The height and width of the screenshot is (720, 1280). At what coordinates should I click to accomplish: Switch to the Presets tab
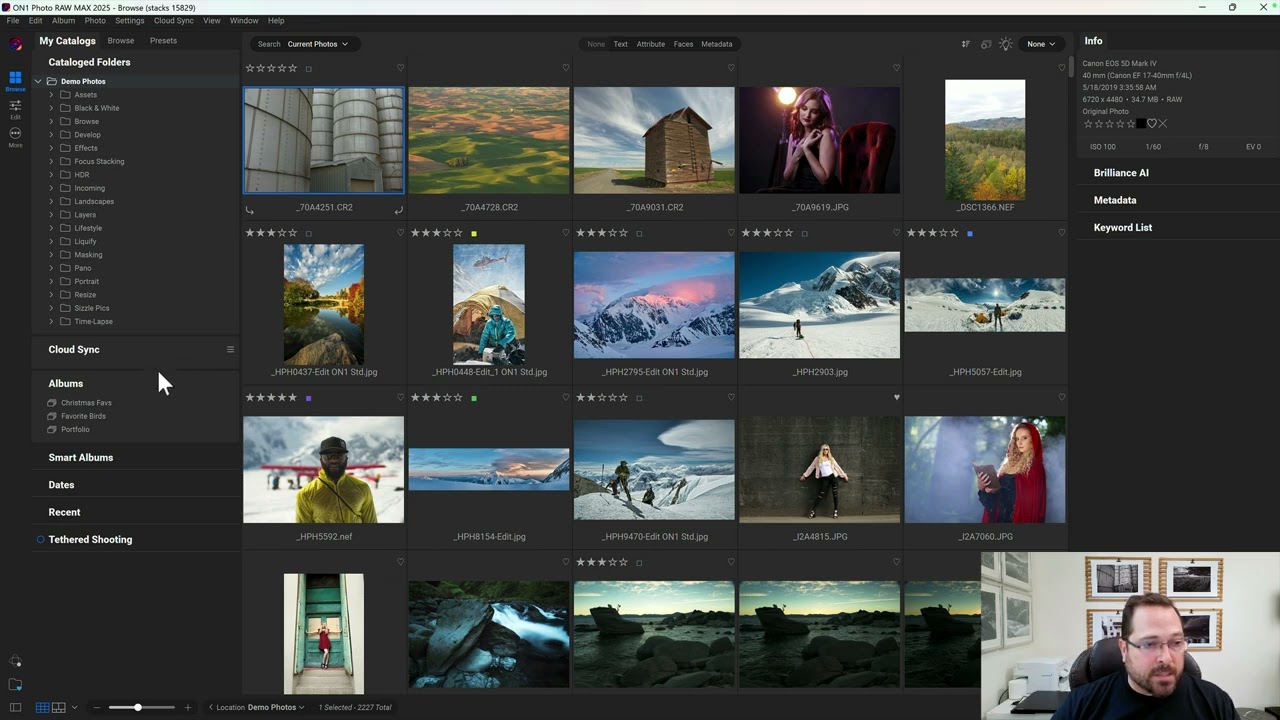(x=163, y=41)
